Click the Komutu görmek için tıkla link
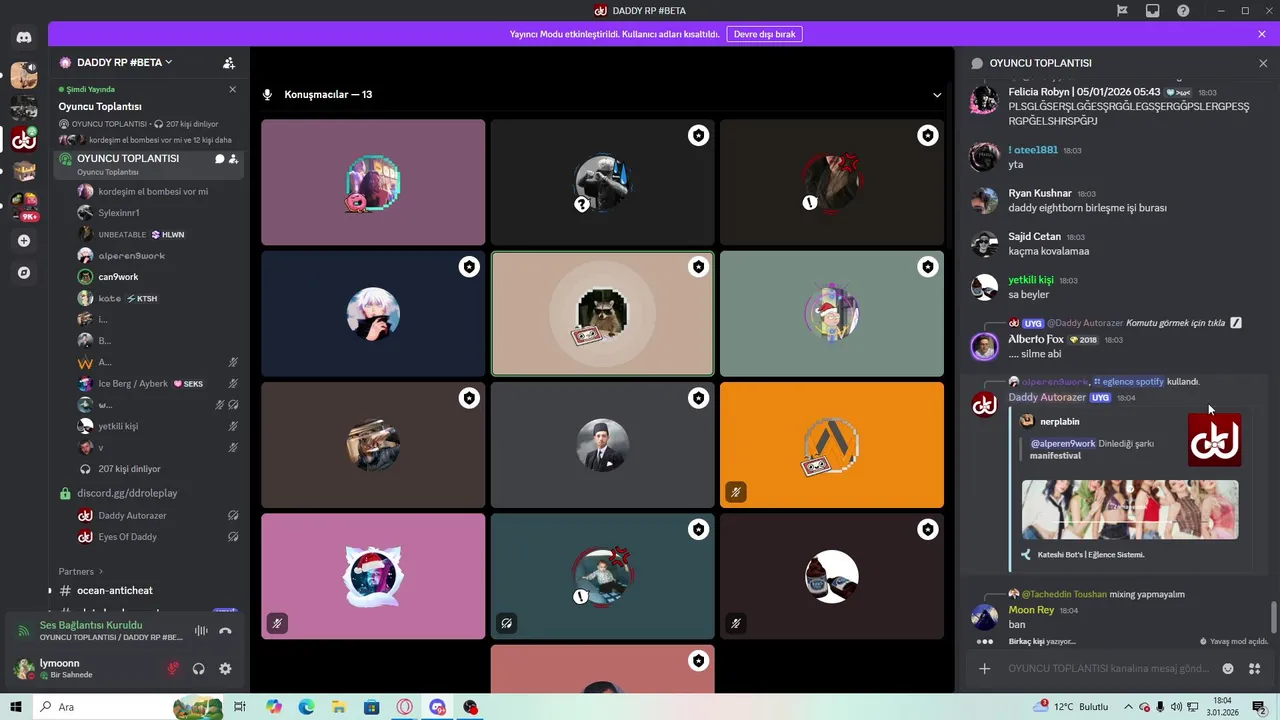Image resolution: width=1280 pixels, height=720 pixels. coord(1175,323)
